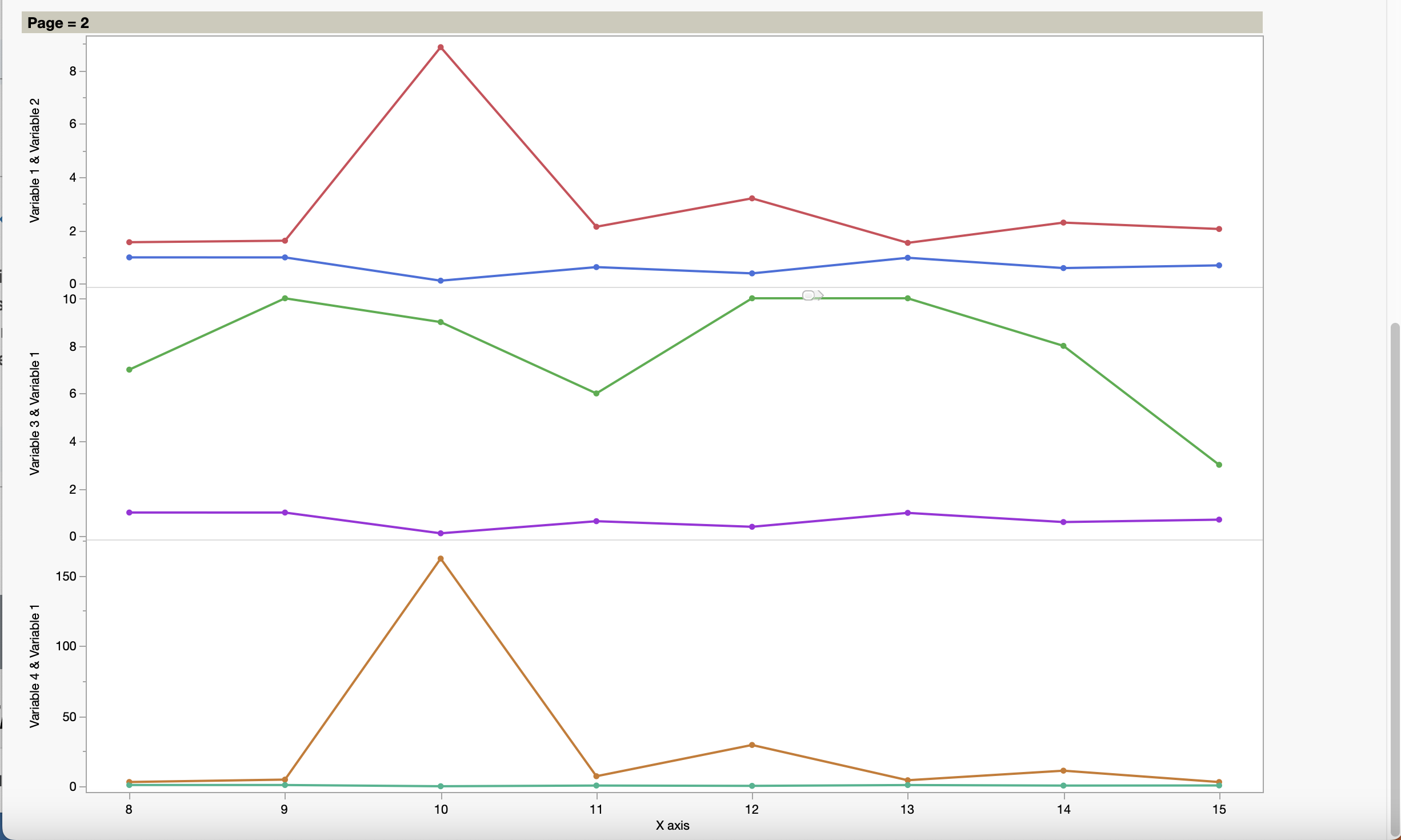Click the green data point at x=9

coord(285,298)
